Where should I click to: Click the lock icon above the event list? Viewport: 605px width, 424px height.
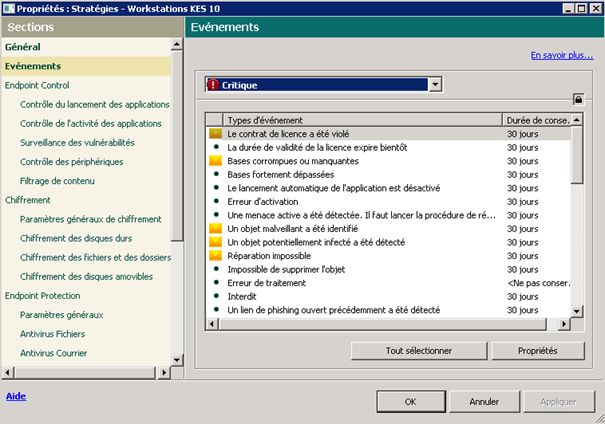click(x=577, y=99)
